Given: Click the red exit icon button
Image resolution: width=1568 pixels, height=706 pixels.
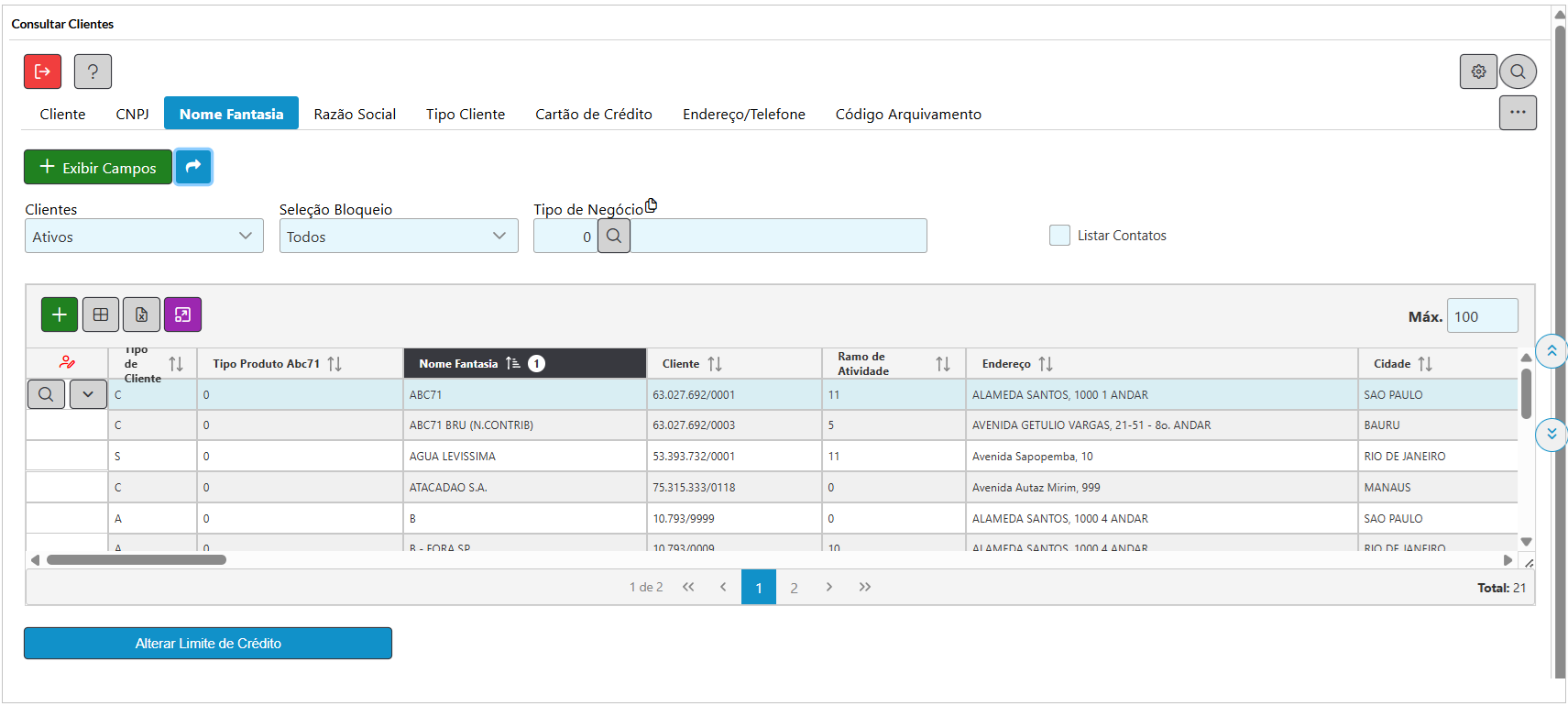Looking at the screenshot, I should (42, 72).
